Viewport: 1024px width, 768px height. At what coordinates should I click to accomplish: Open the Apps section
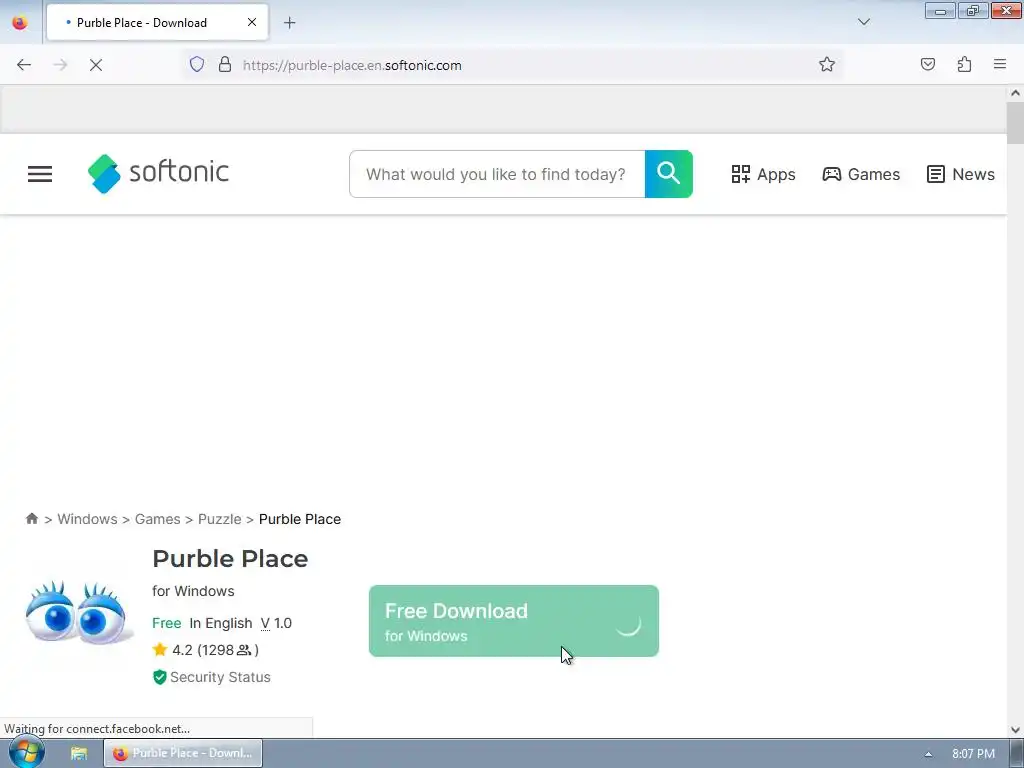(763, 174)
